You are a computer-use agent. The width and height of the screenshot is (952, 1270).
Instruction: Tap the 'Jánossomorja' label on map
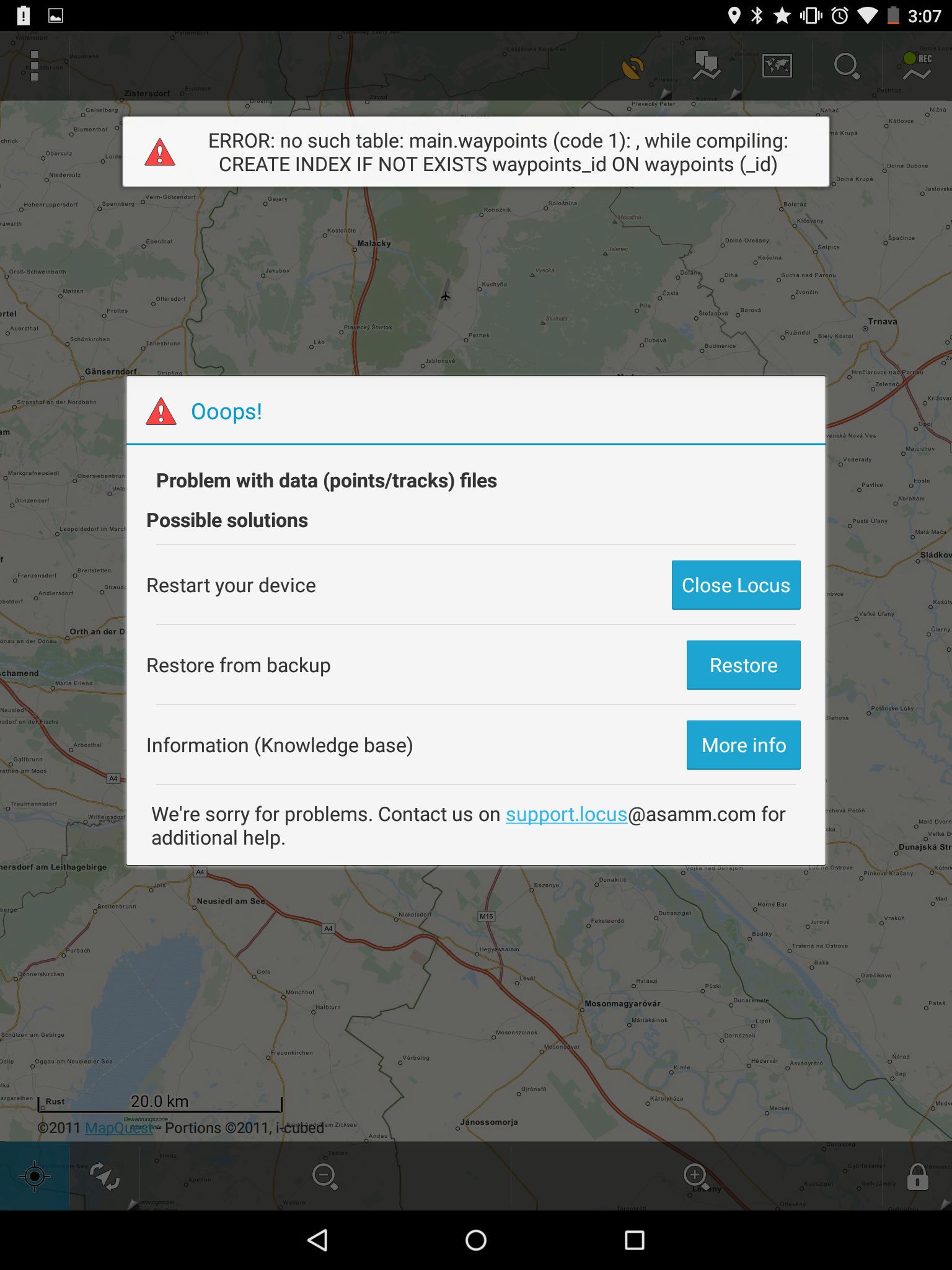pos(489,1122)
